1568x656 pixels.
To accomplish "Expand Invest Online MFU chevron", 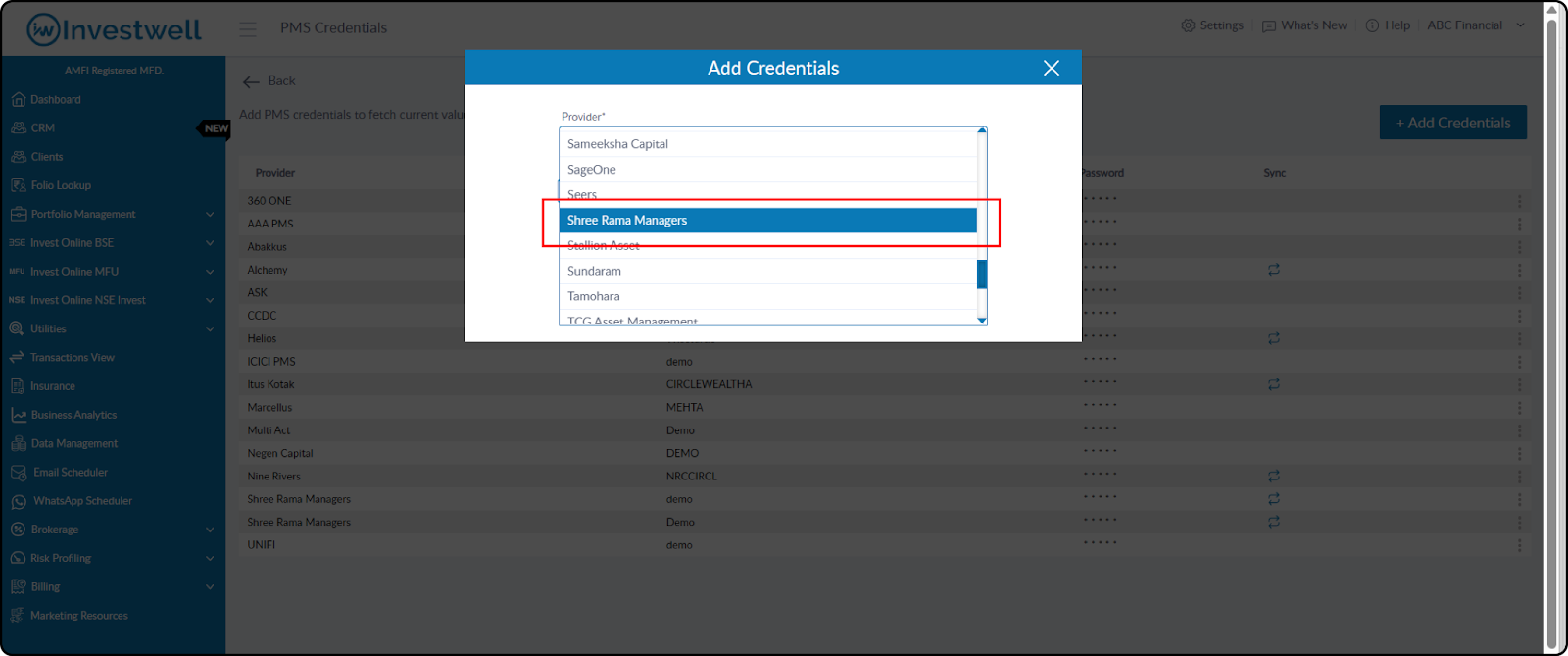I will tap(210, 272).
